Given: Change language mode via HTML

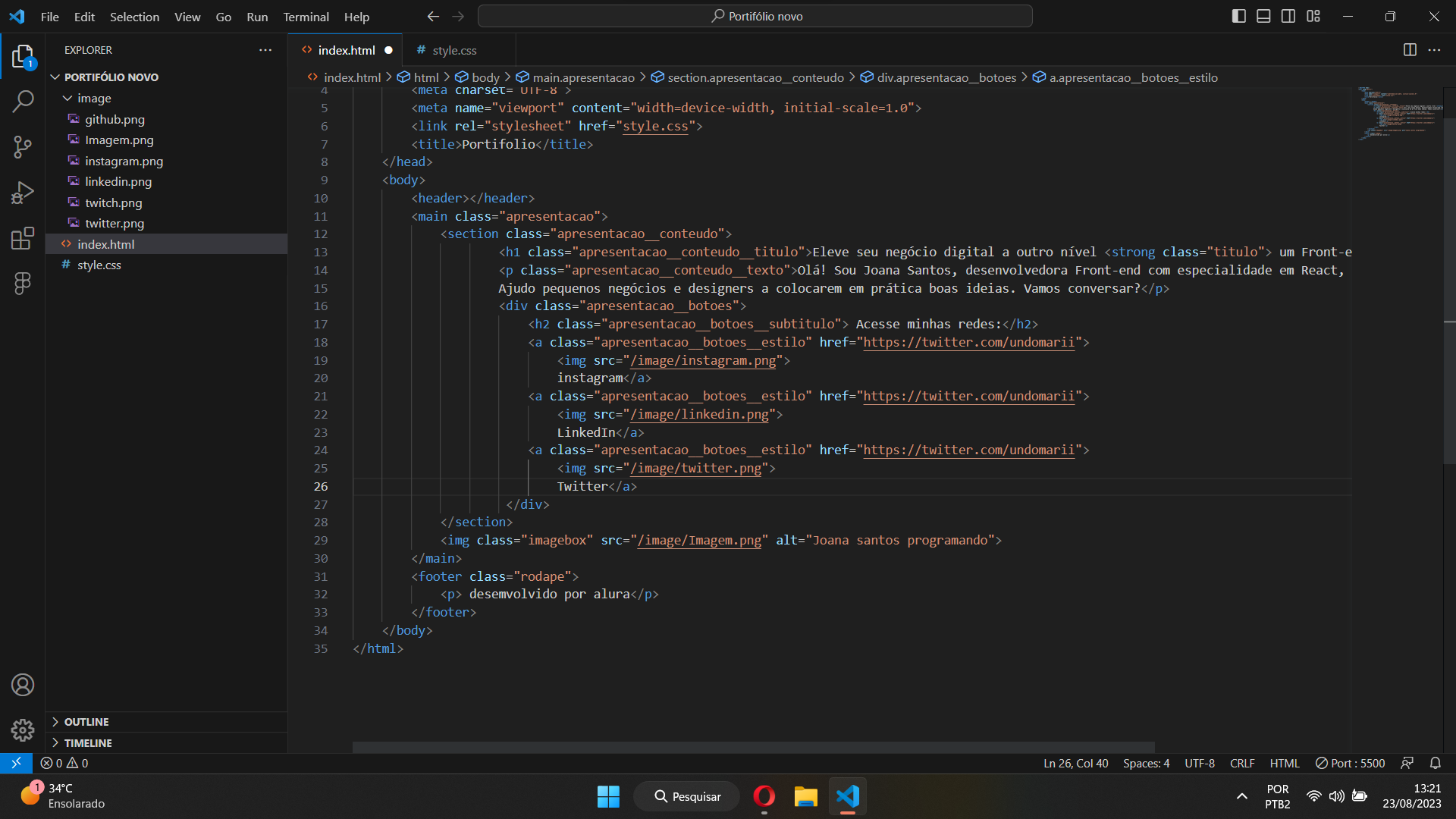Looking at the screenshot, I should pos(1285,763).
